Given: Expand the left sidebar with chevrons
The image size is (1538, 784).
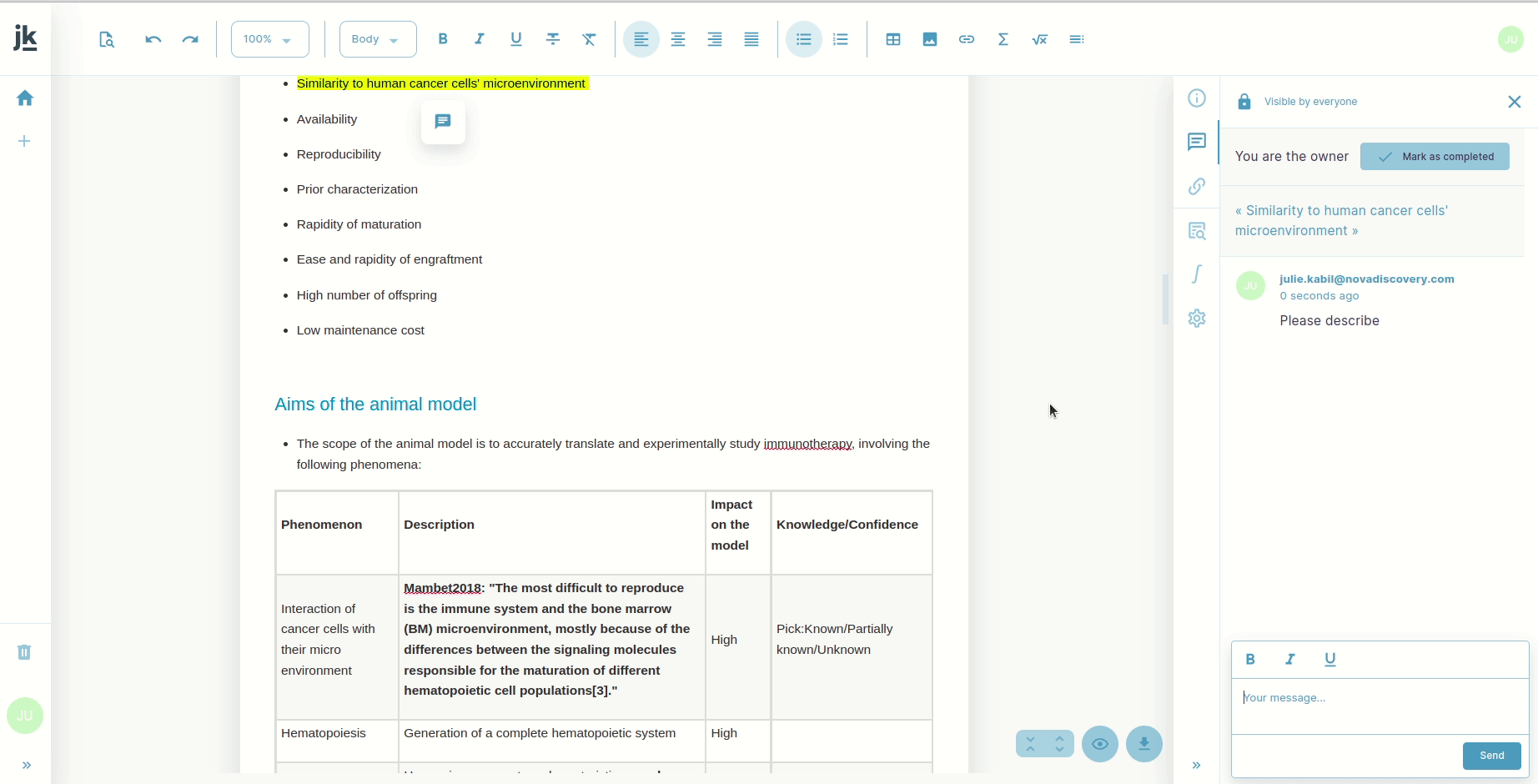Looking at the screenshot, I should 27,765.
